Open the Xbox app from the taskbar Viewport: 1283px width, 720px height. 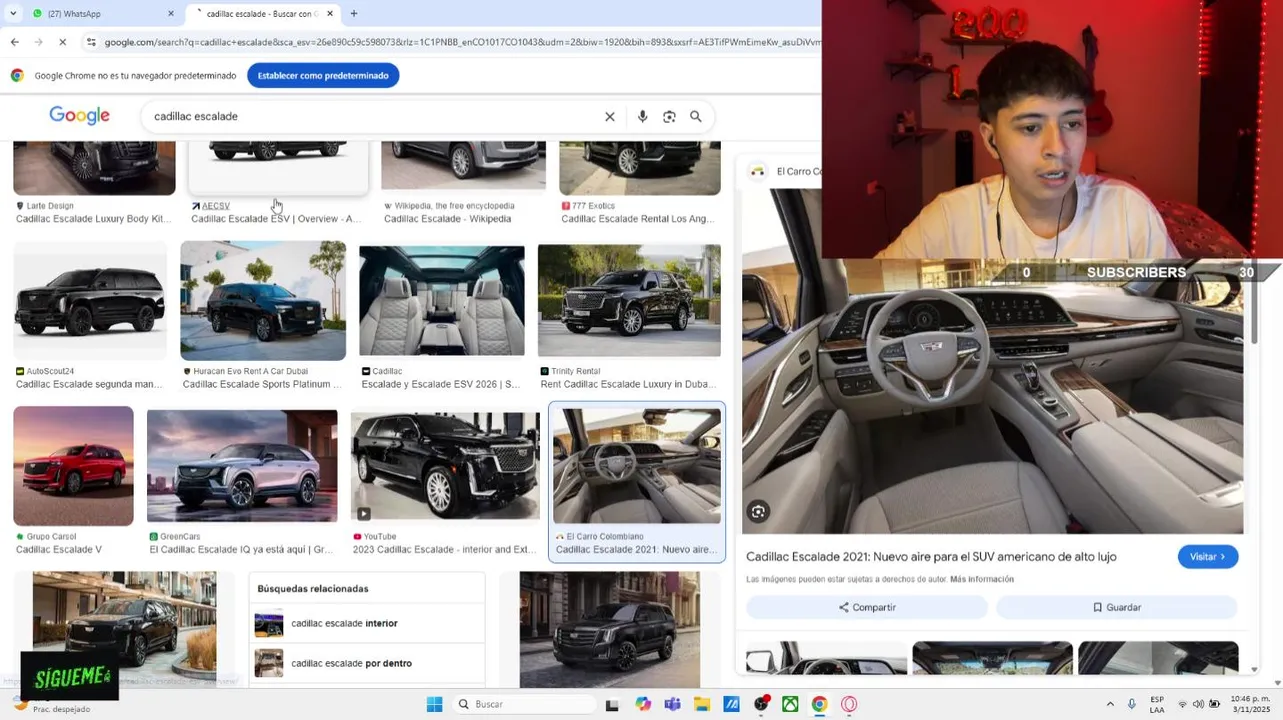click(x=790, y=704)
